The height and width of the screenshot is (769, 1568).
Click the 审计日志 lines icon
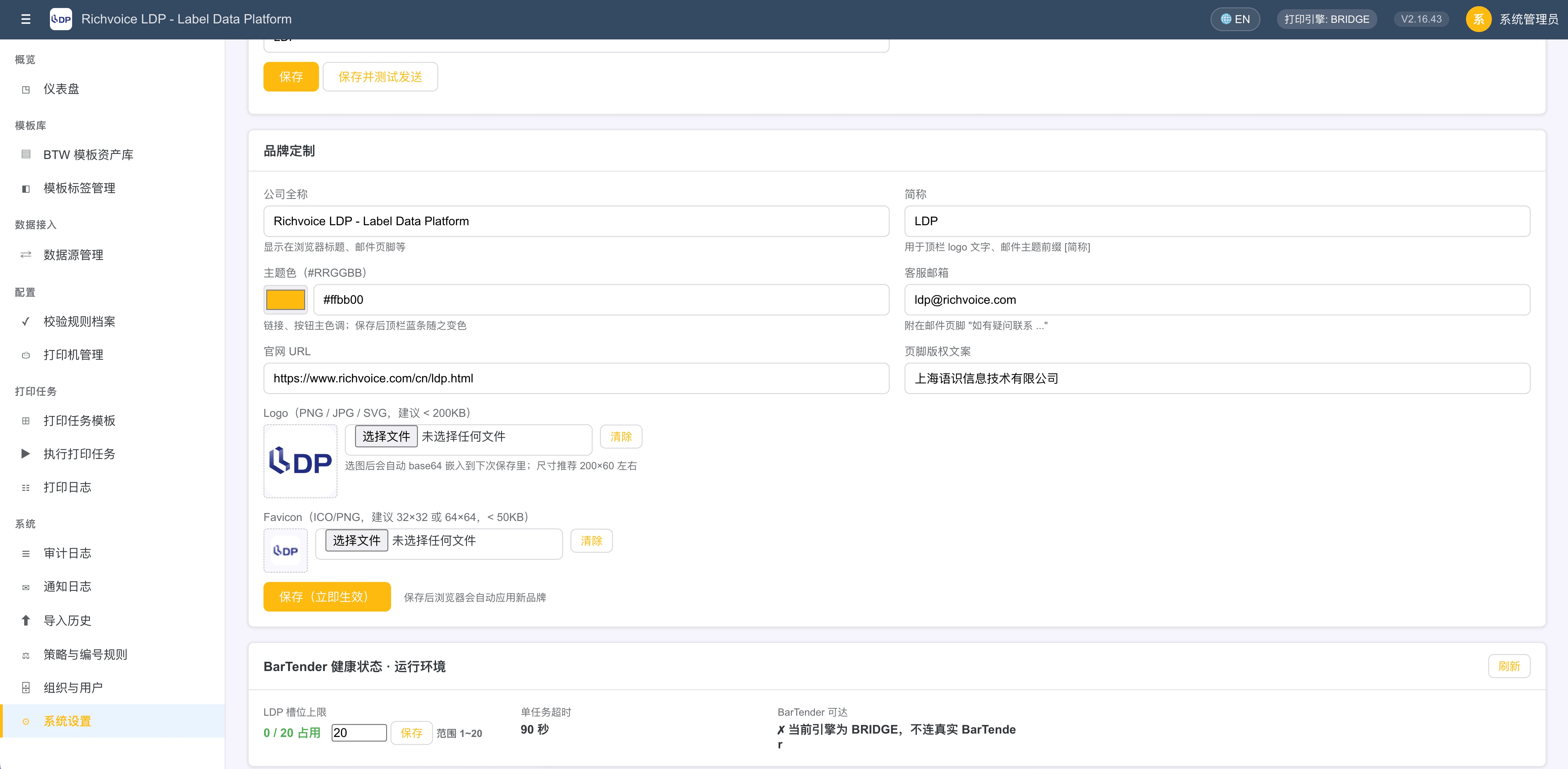click(x=26, y=554)
